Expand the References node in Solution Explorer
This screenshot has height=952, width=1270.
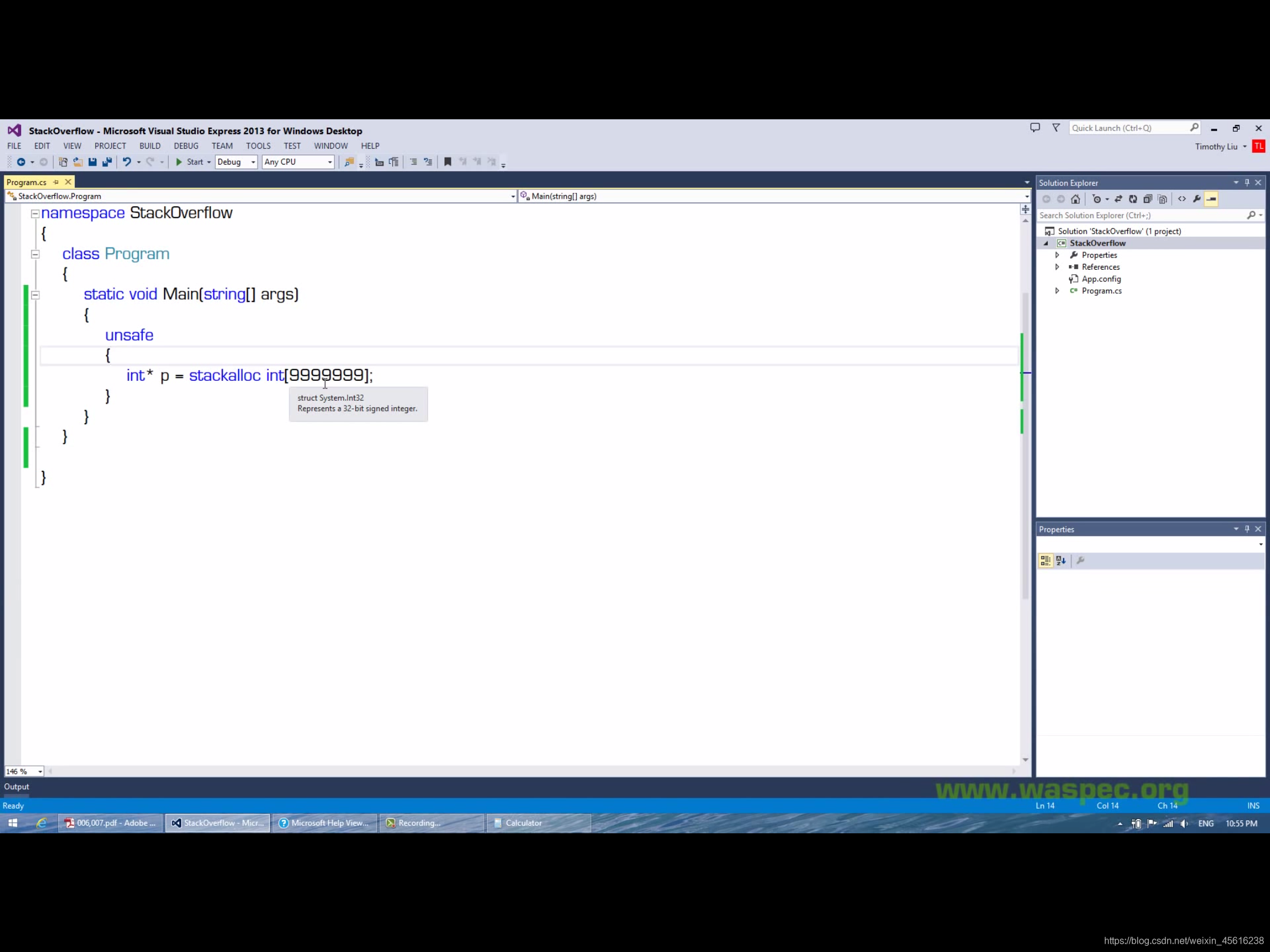click(1057, 267)
